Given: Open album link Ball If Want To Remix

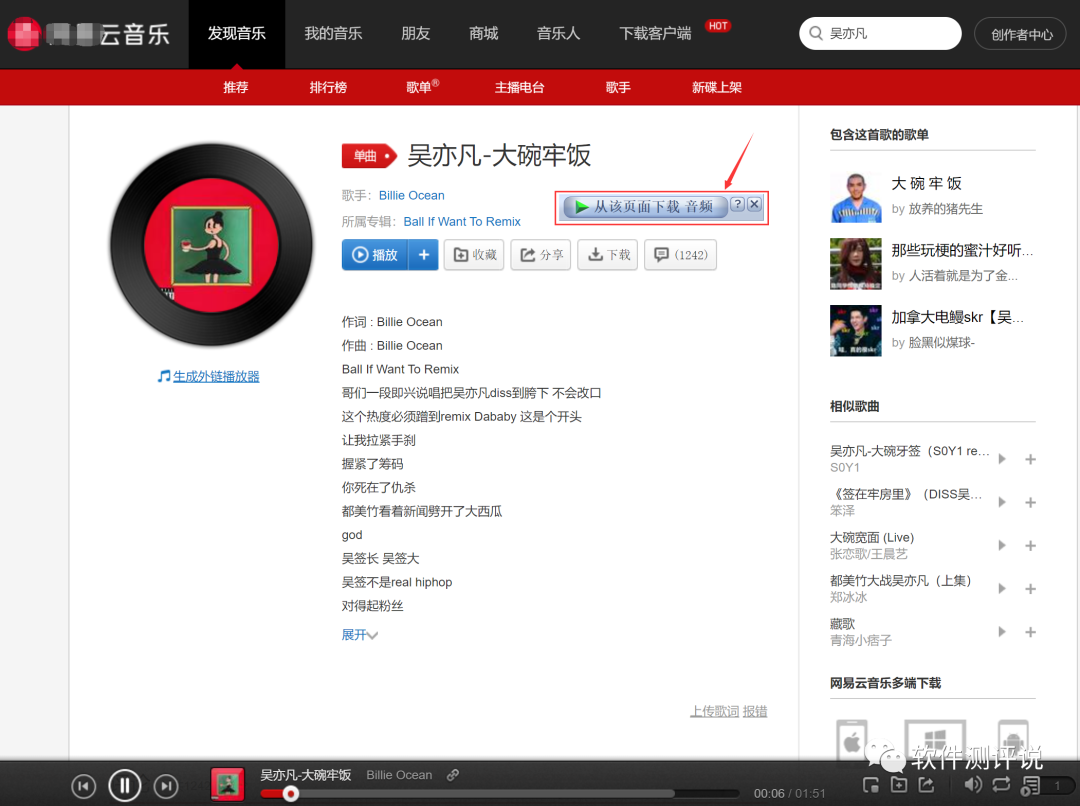Looking at the screenshot, I should [x=462, y=222].
